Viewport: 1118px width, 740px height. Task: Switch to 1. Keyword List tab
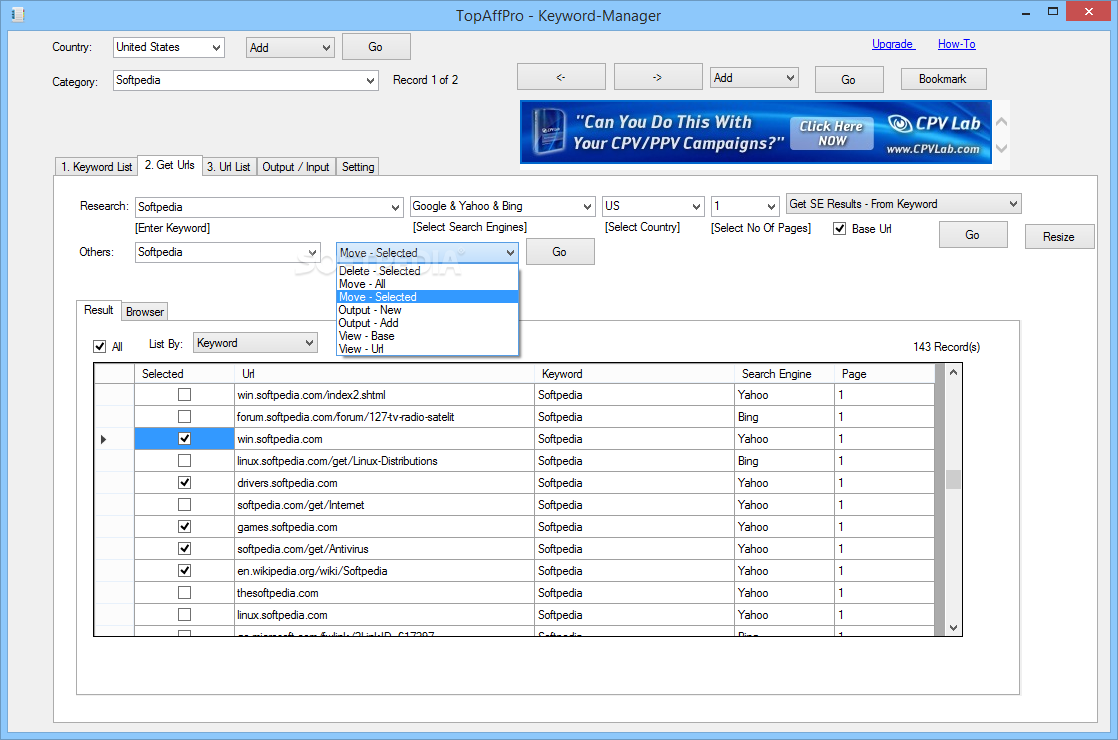[x=96, y=167]
